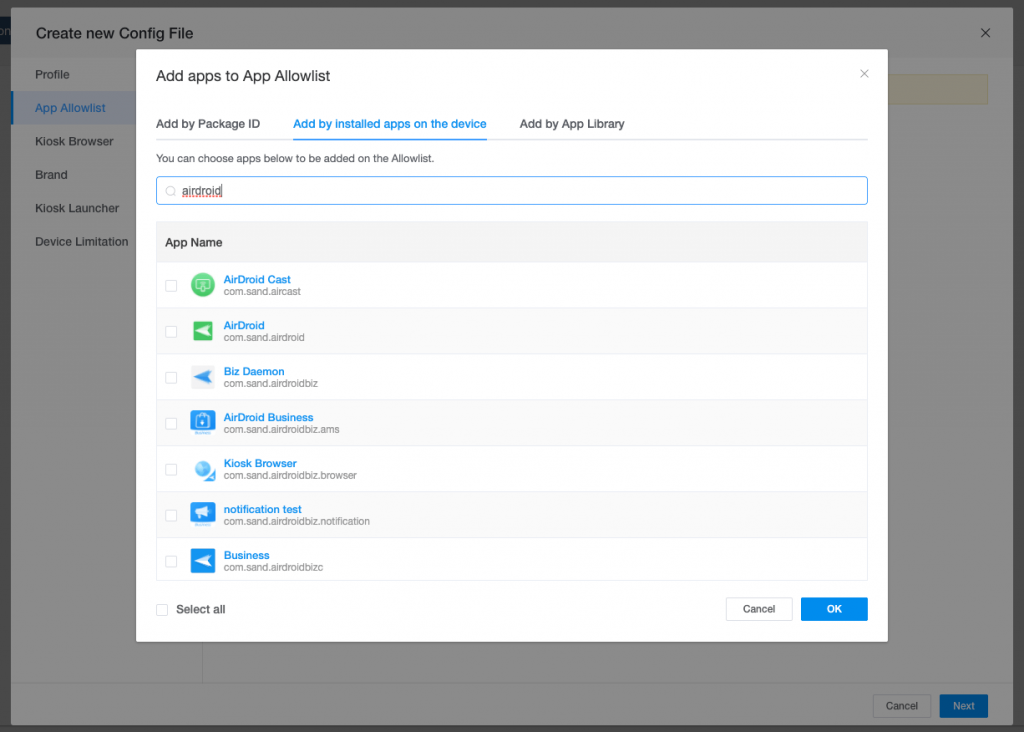Click the Kiosk Browser app name link

point(260,462)
